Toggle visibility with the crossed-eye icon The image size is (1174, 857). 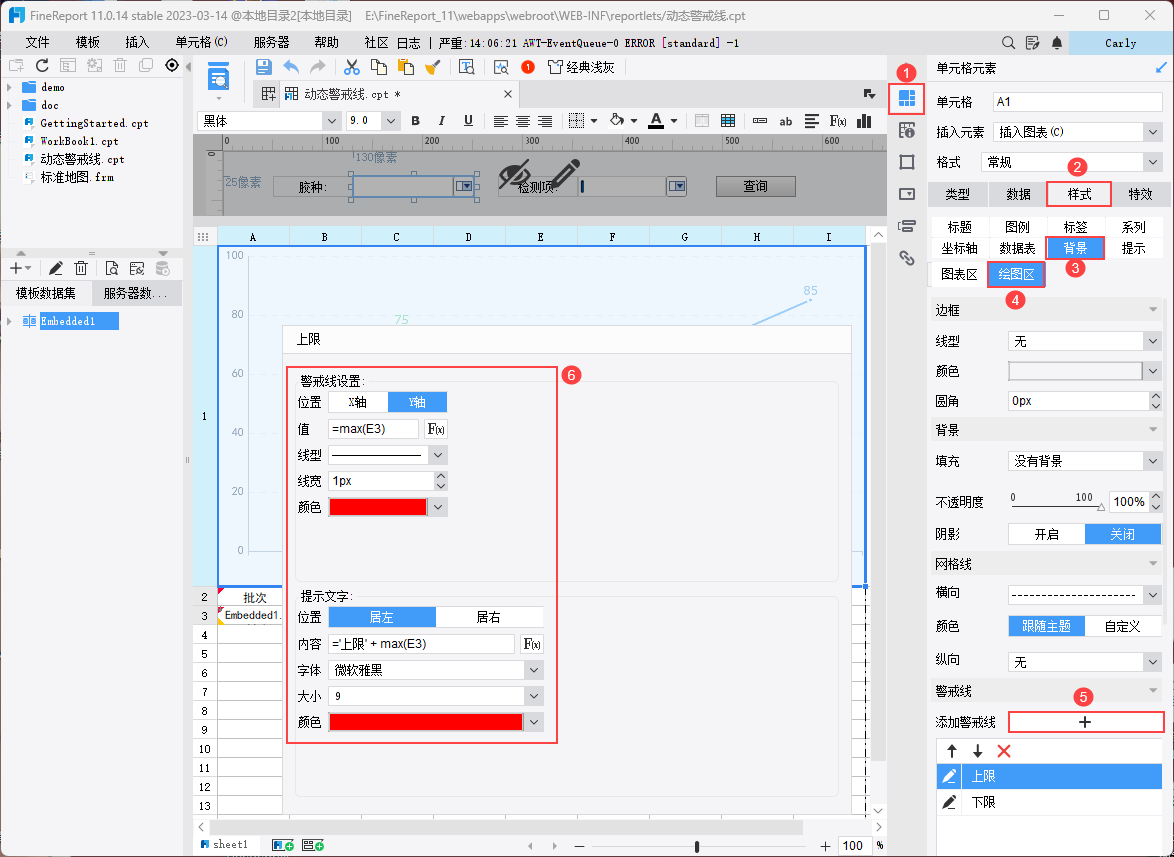pyautogui.click(x=514, y=174)
